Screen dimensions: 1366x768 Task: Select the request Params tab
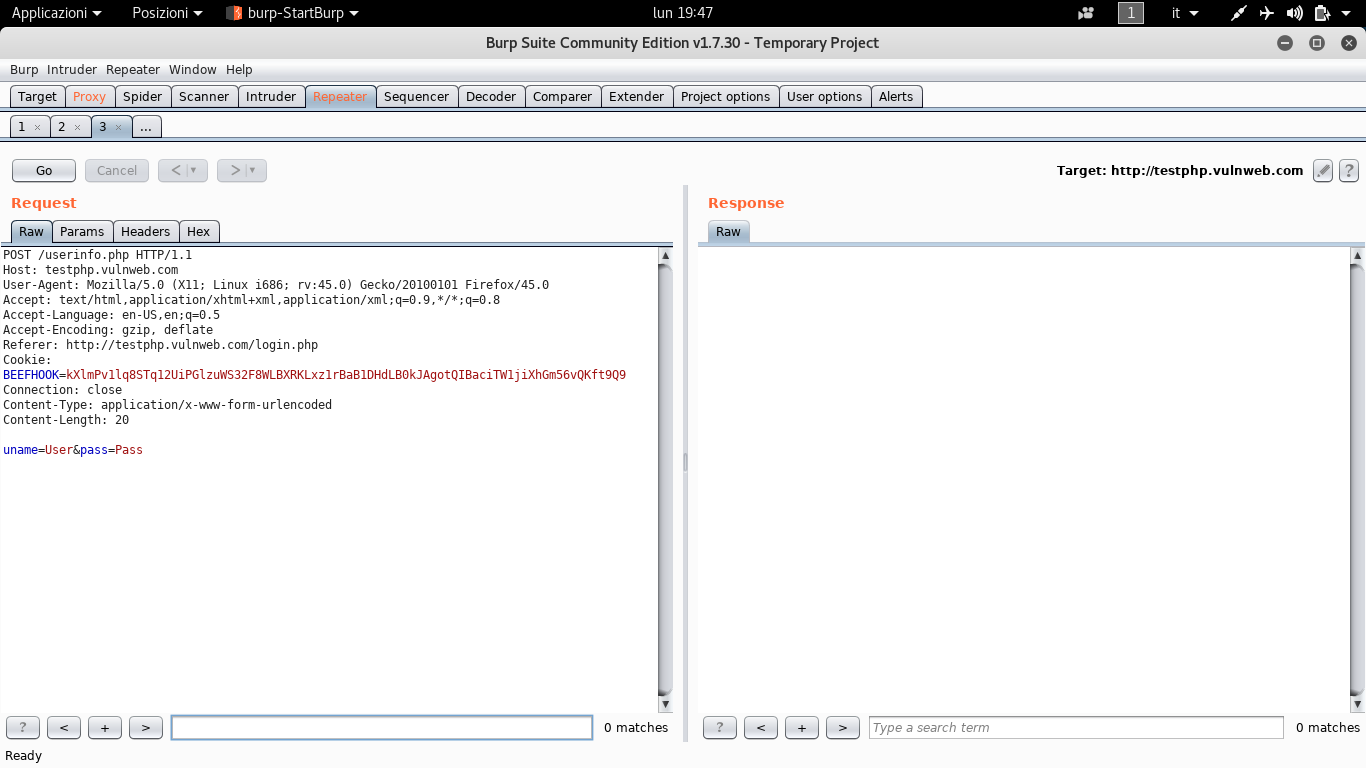pyautogui.click(x=82, y=232)
